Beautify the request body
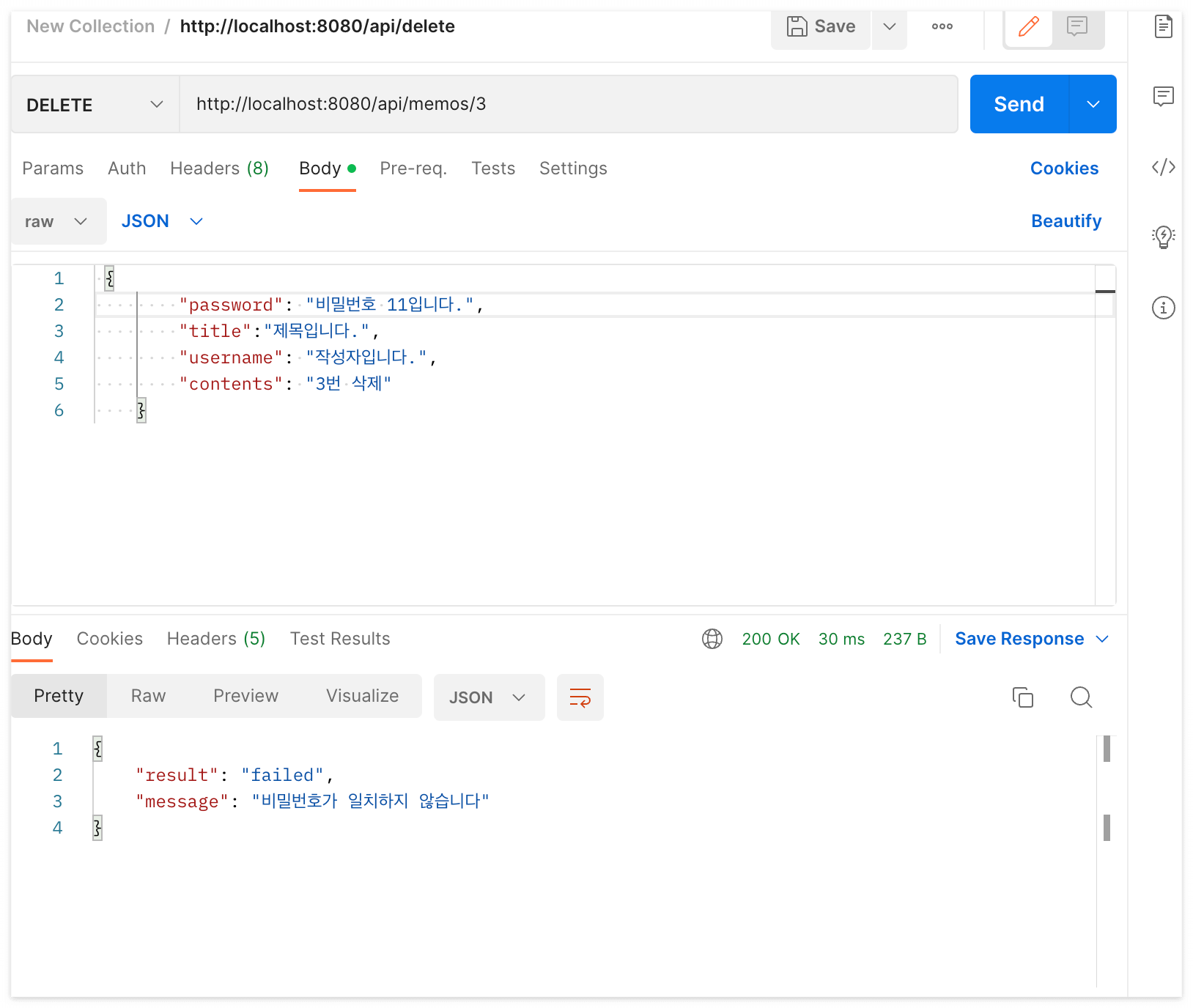The image size is (1193, 1008). [1066, 221]
